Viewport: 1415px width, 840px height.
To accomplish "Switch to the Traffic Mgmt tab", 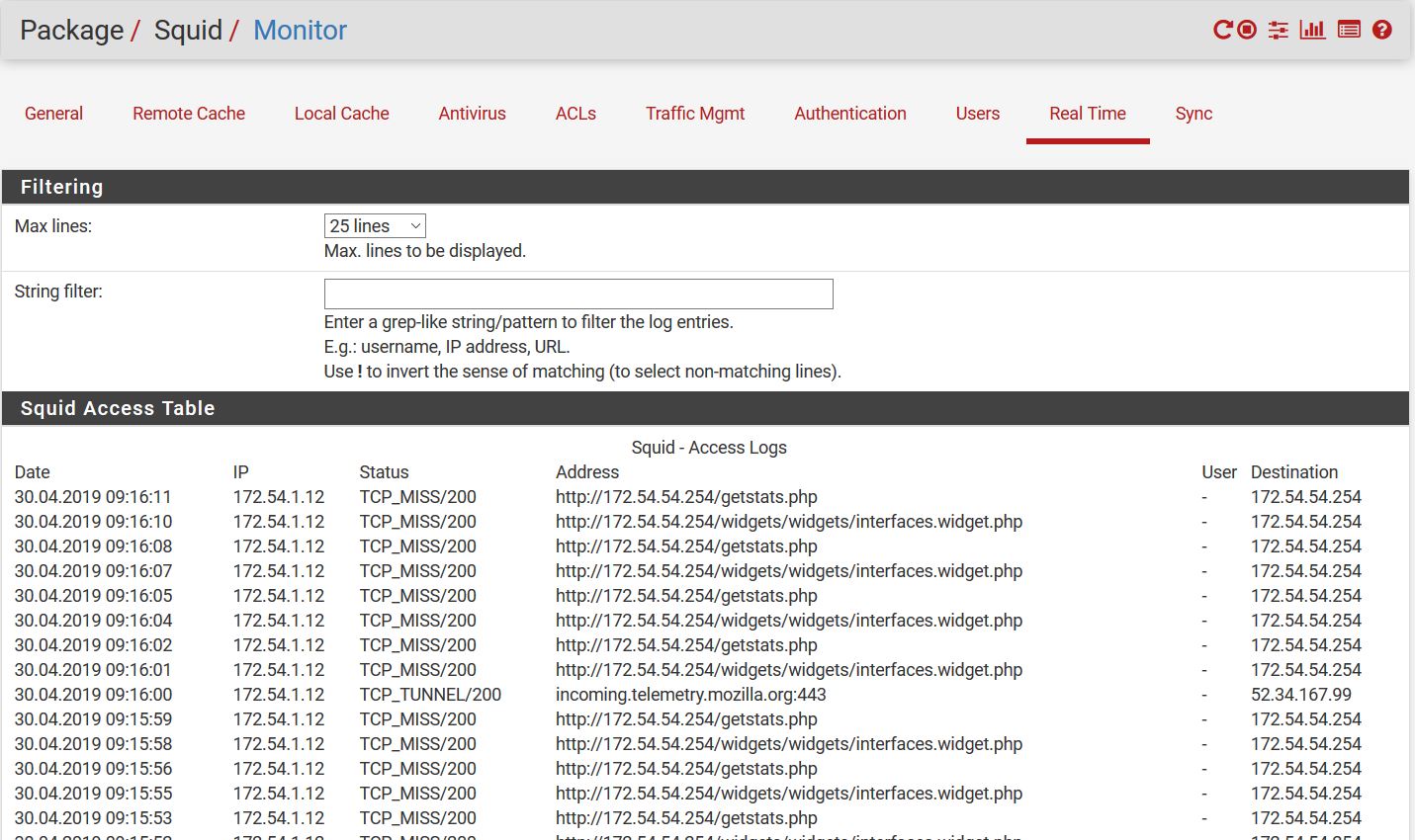I will 695,114.
